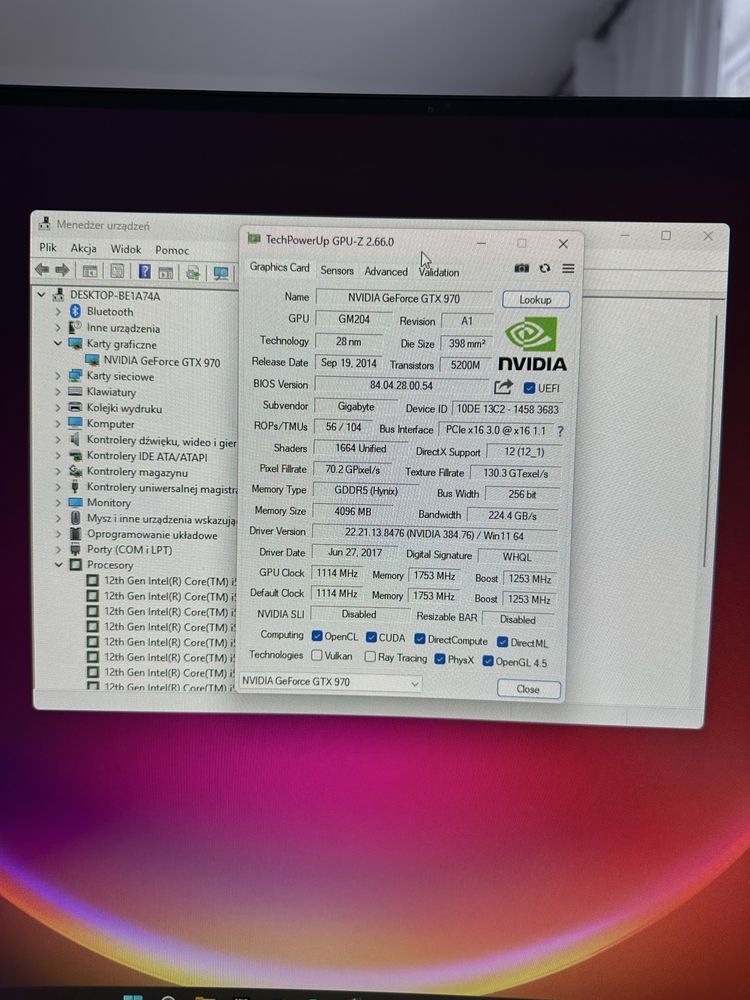Select the Monitory tree node
This screenshot has width=750, height=1000.
[x=108, y=503]
